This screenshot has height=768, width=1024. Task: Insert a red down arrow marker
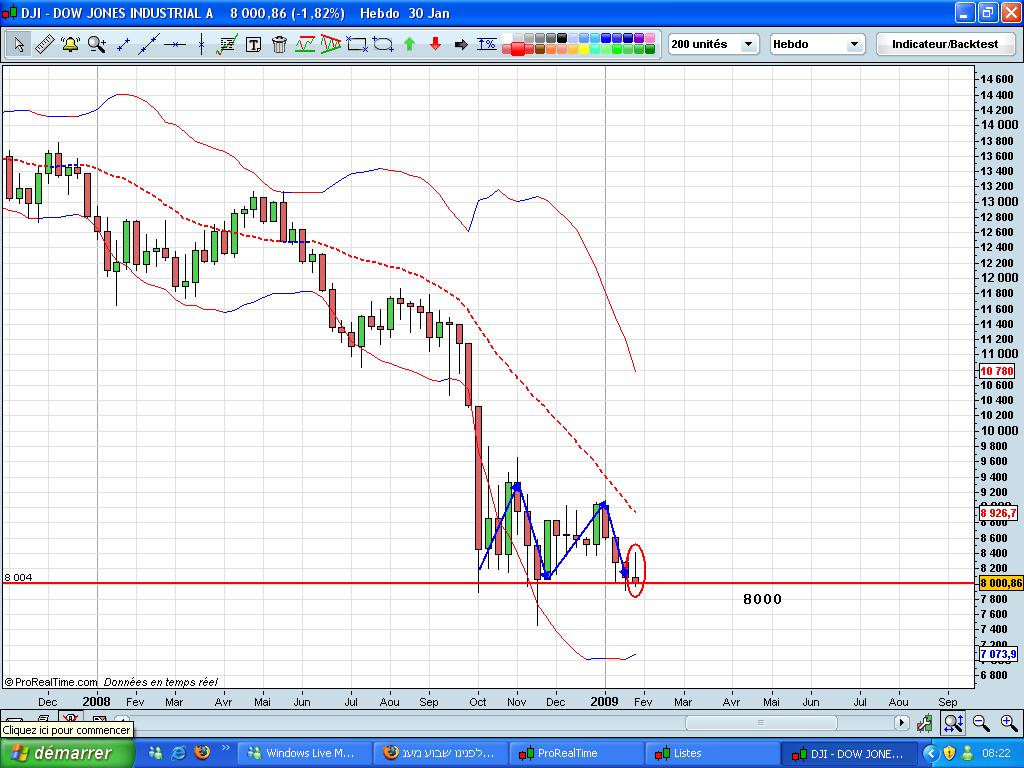[x=435, y=44]
